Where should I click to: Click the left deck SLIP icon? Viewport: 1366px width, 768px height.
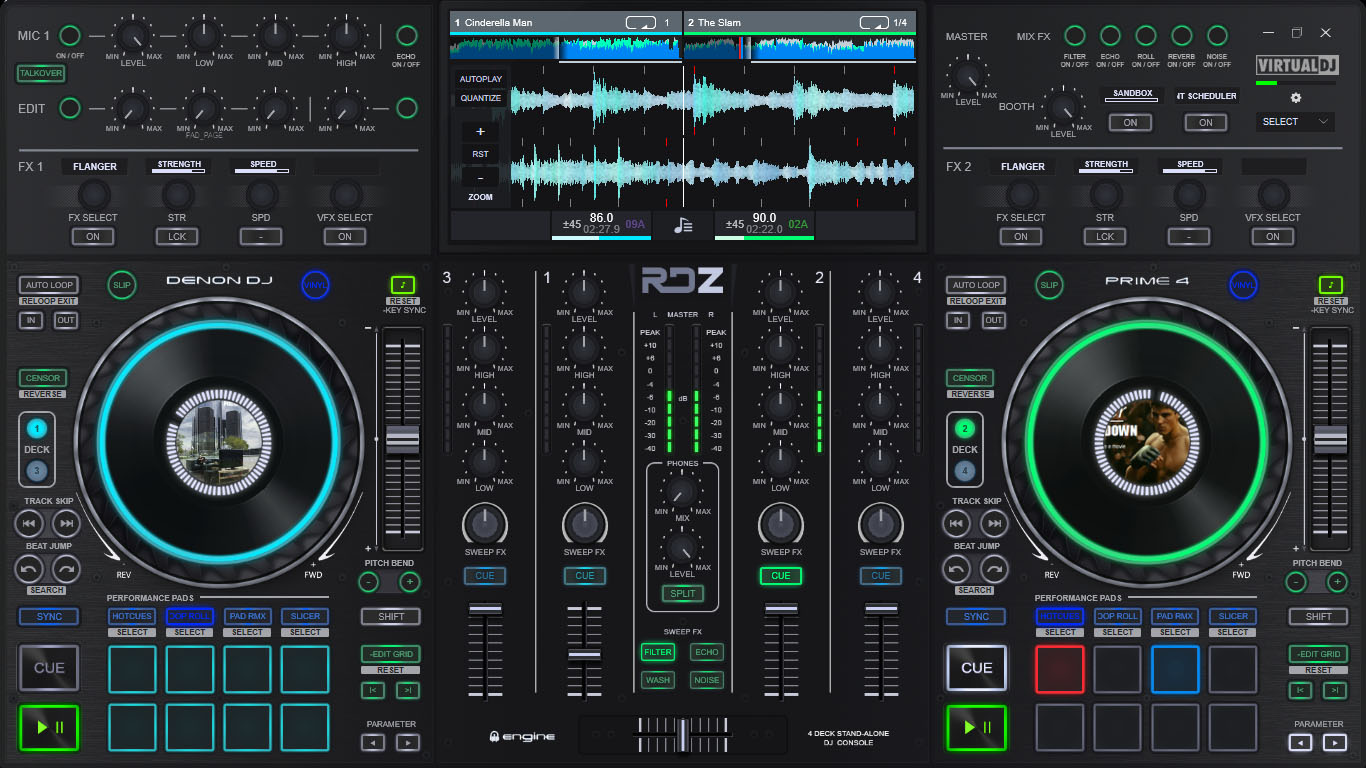[122, 285]
